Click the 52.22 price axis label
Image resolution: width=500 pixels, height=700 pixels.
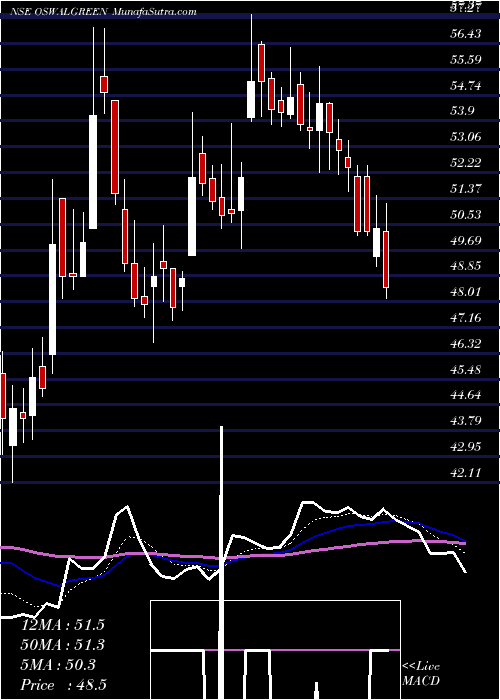pyautogui.click(x=466, y=162)
